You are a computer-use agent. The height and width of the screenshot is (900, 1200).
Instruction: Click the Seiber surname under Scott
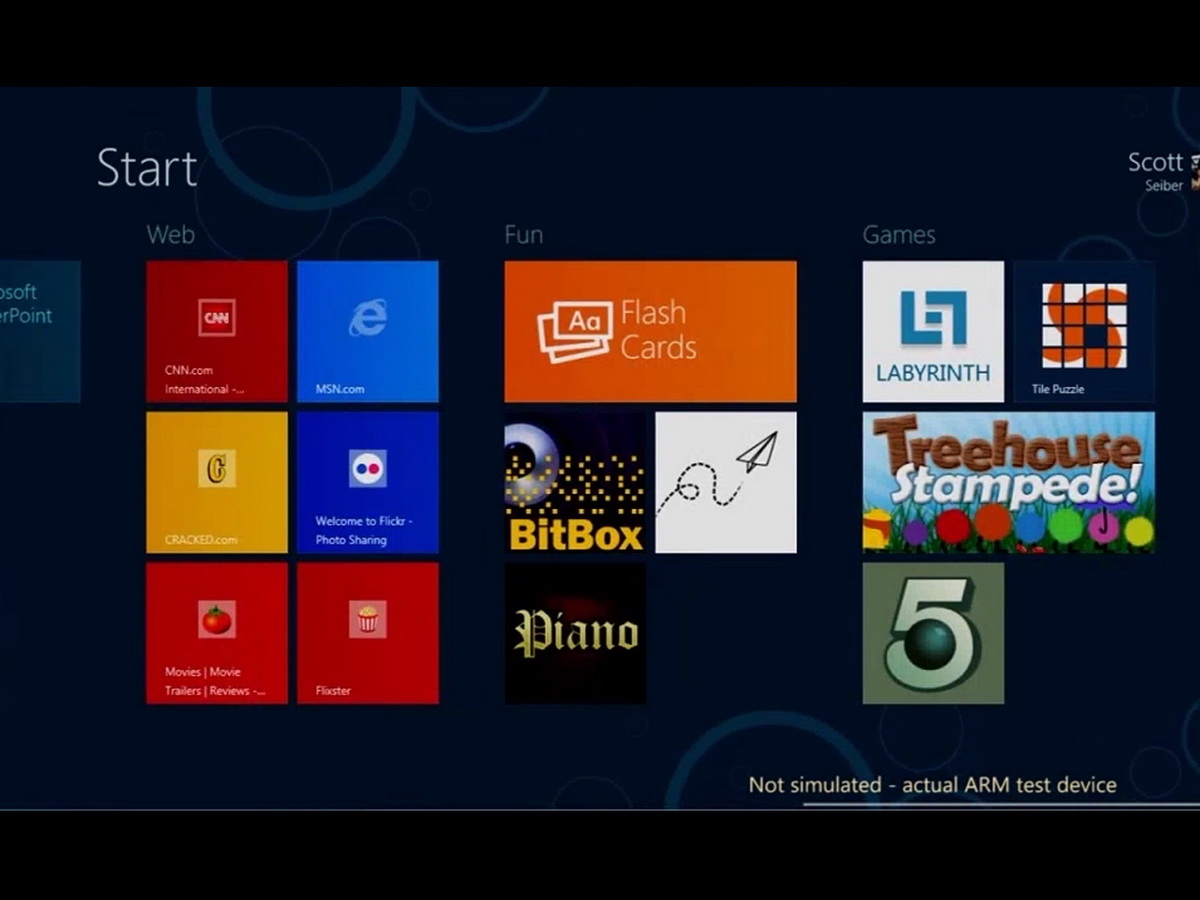(1164, 186)
